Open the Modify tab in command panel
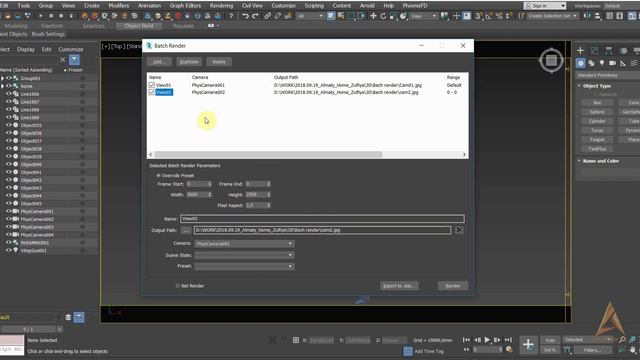The image size is (640, 360). [594, 50]
